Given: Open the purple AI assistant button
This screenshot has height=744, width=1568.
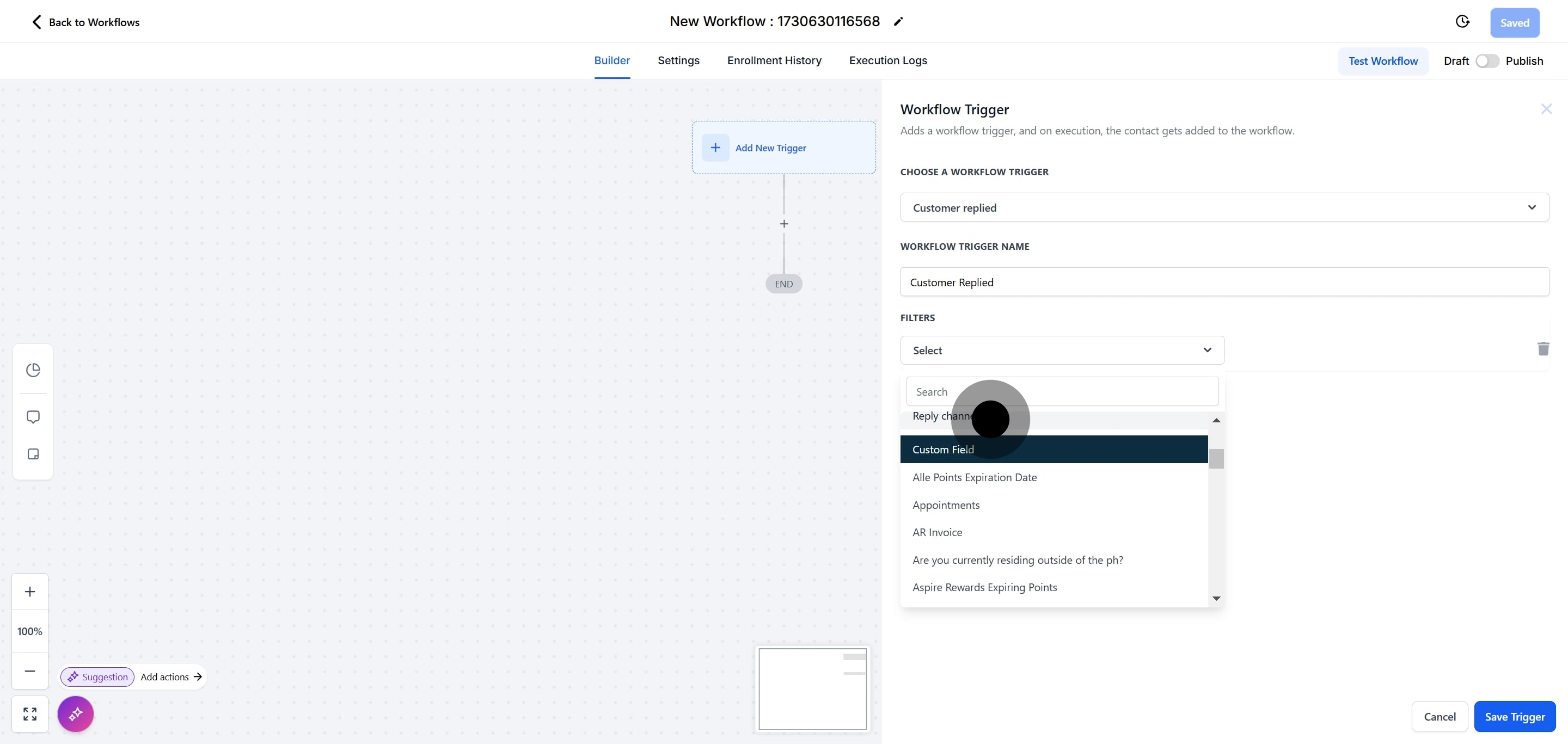Looking at the screenshot, I should (x=76, y=714).
